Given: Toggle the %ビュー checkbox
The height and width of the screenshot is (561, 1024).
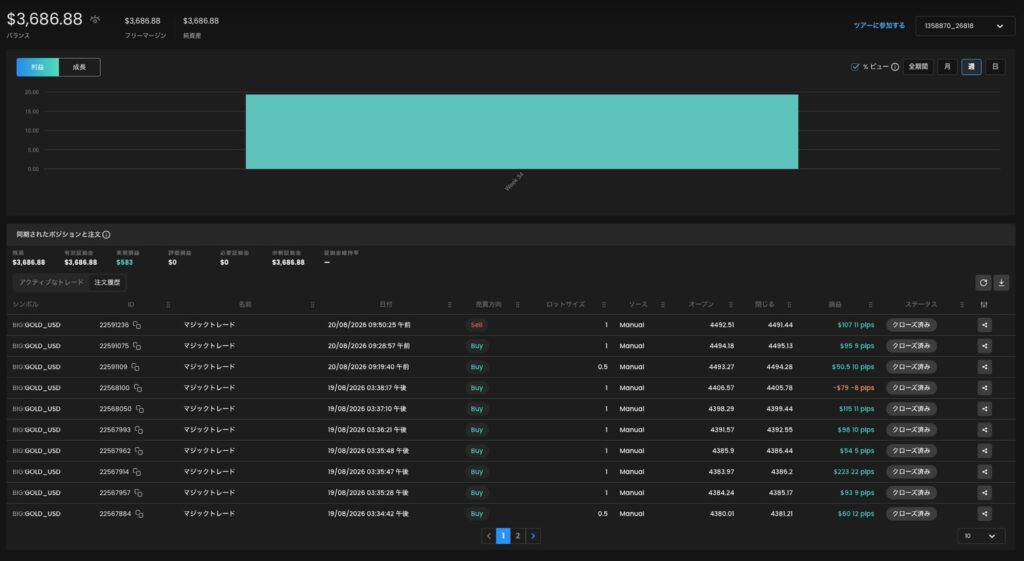Looking at the screenshot, I should (855, 67).
